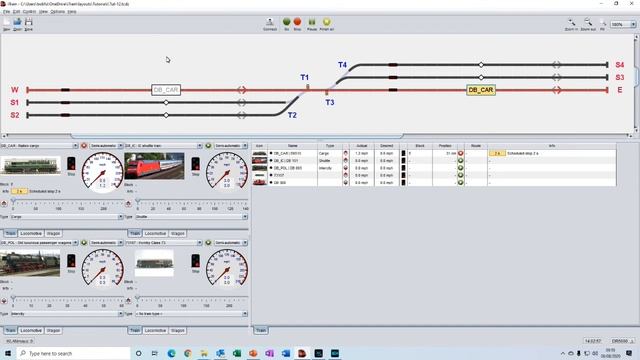Toggle the green active indicator for DB_IC train
The image size is (640, 360).
209,146
